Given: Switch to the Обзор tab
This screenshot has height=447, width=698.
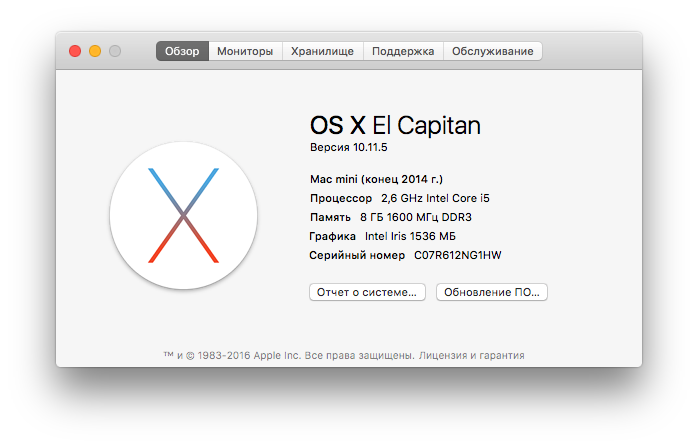Looking at the screenshot, I should (x=182, y=51).
